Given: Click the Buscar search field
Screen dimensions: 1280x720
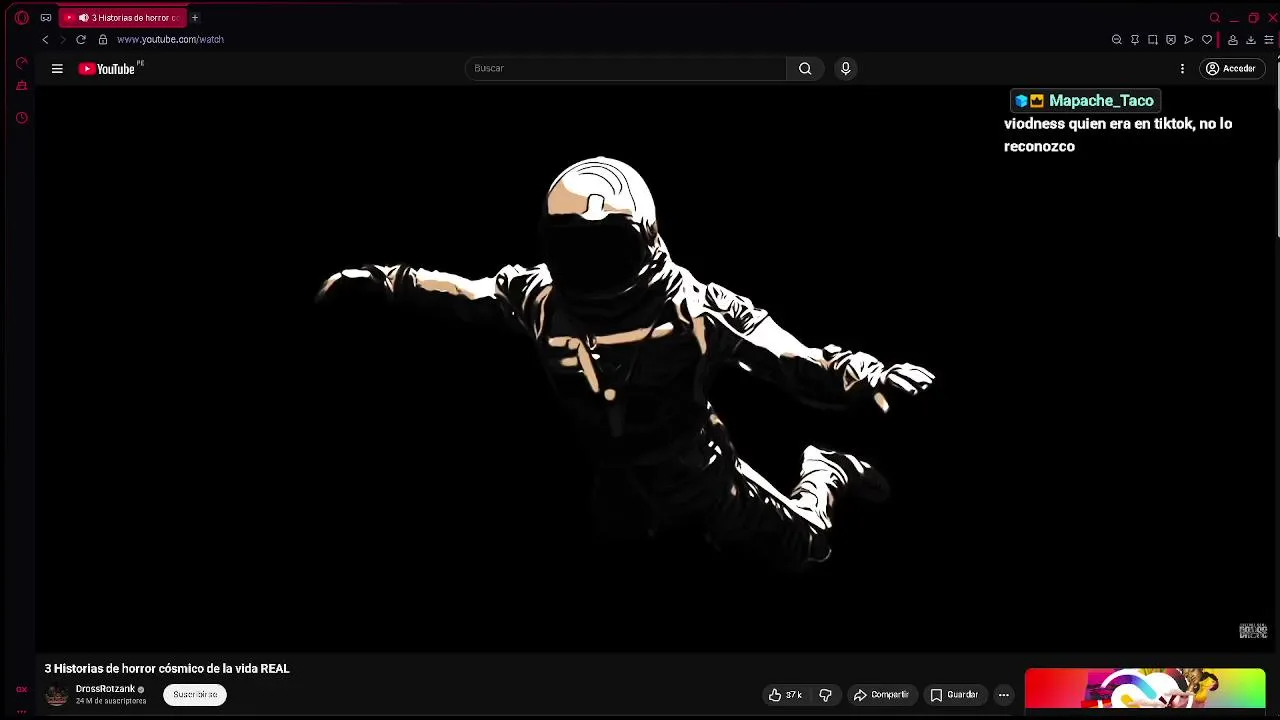Looking at the screenshot, I should pos(626,68).
